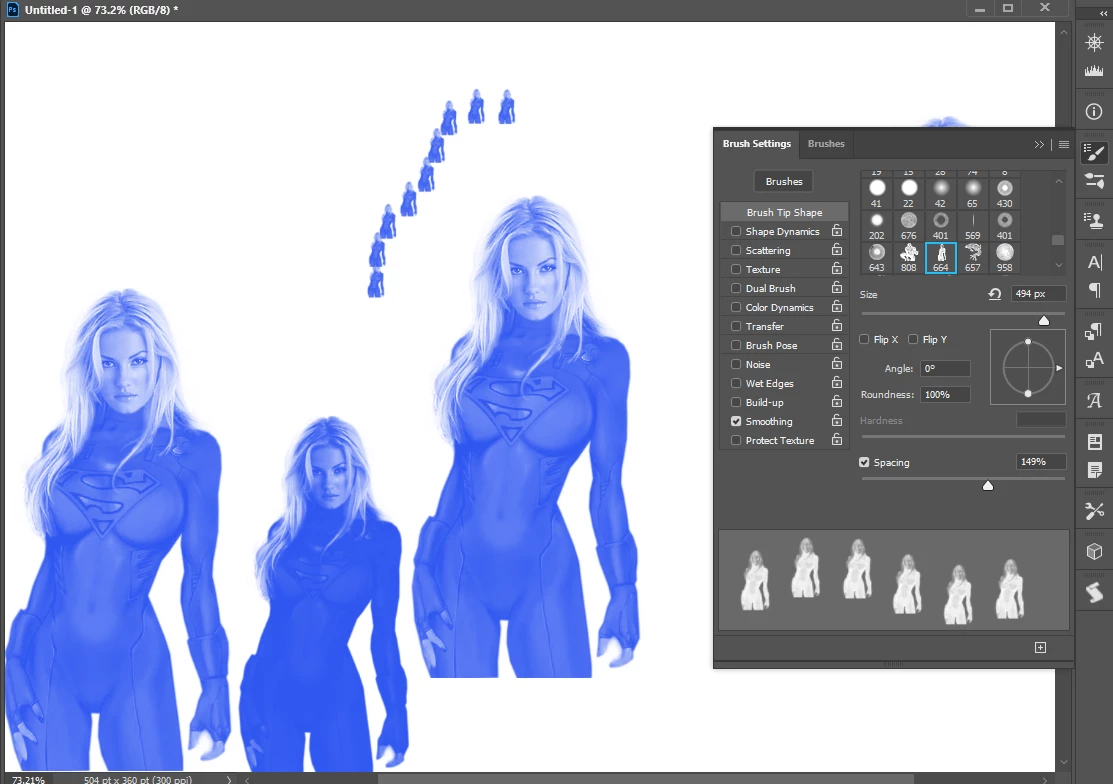Screen dimensions: 1113x784
Task: Click the brush tip list up arrow
Action: pos(1058,182)
